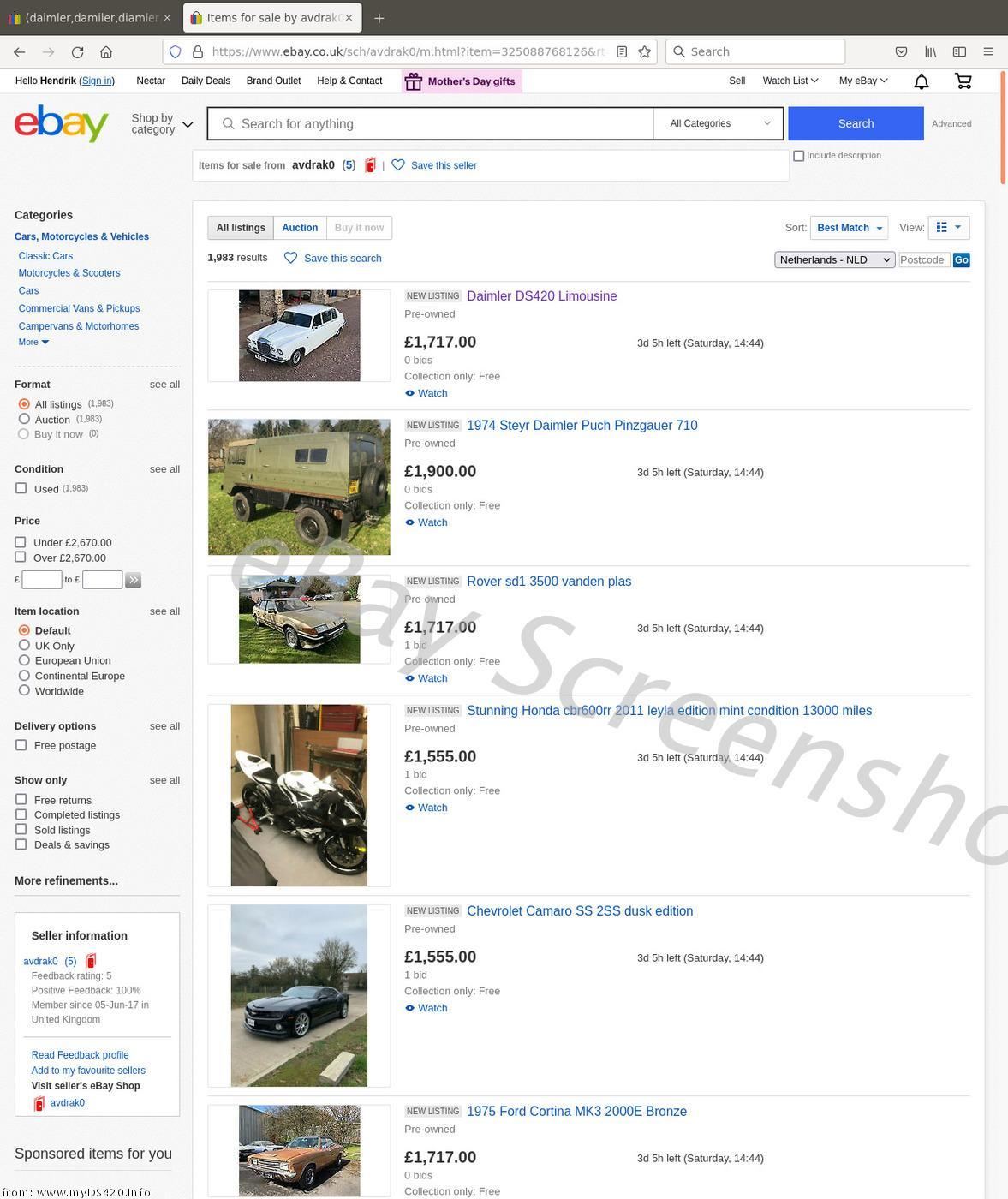Click the Camaro SS listing thumbnail
The width and height of the screenshot is (1008, 1199).
pyautogui.click(x=299, y=996)
